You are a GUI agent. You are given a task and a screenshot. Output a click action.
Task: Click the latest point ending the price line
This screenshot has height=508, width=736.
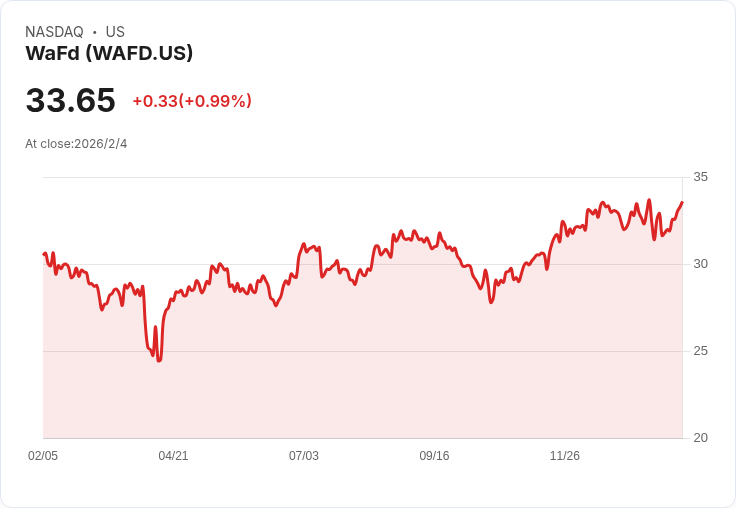[682, 202]
